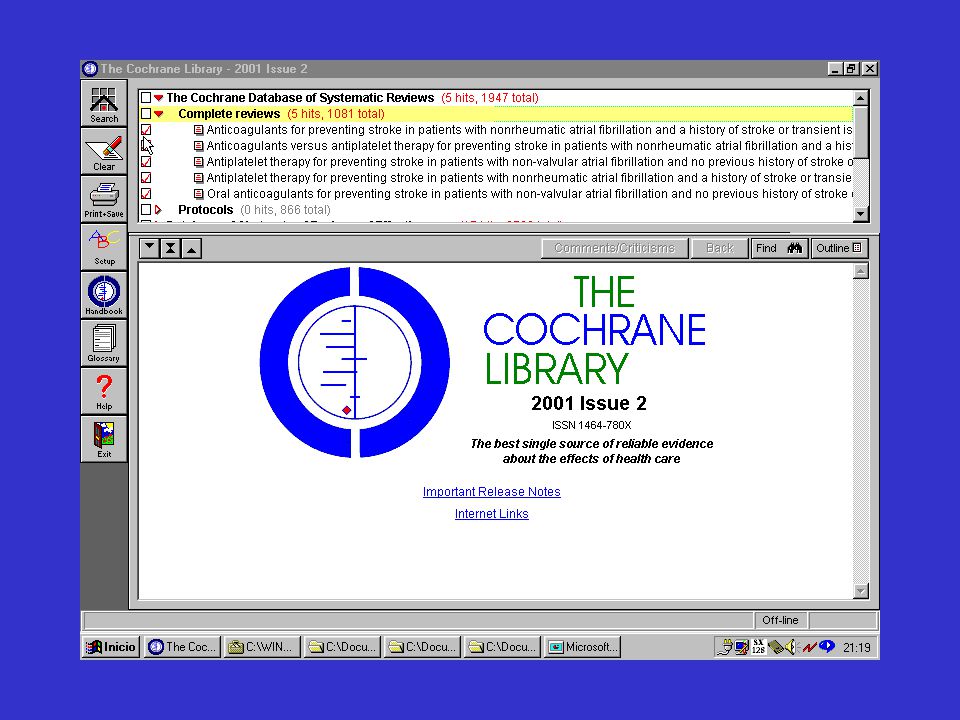Click the olive PC card tray icon
This screenshot has width=960, height=720.
776,647
